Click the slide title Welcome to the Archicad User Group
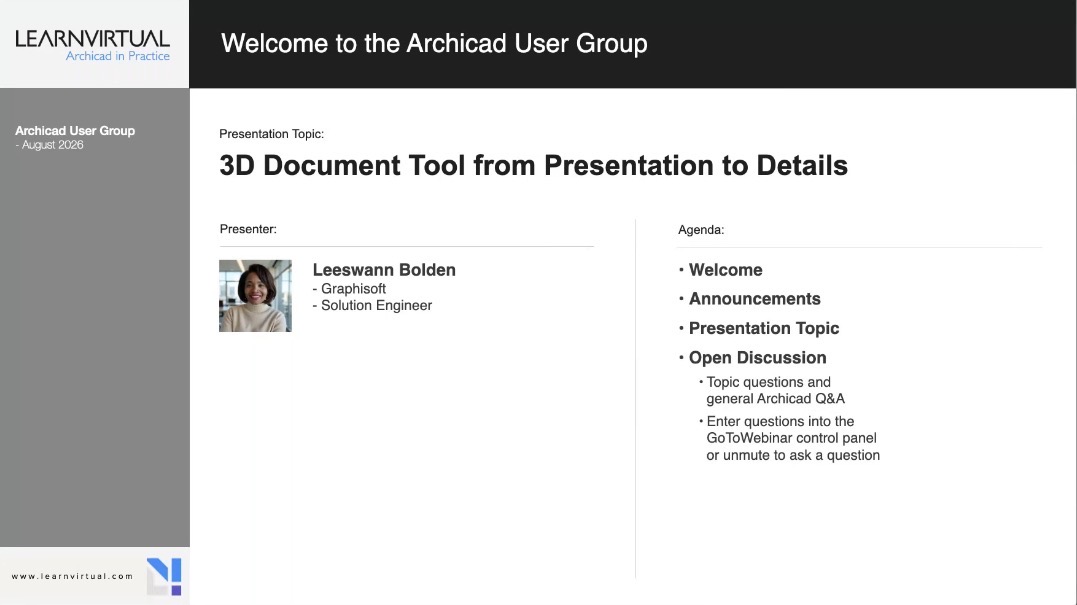This screenshot has width=1077, height=605. coord(434,43)
